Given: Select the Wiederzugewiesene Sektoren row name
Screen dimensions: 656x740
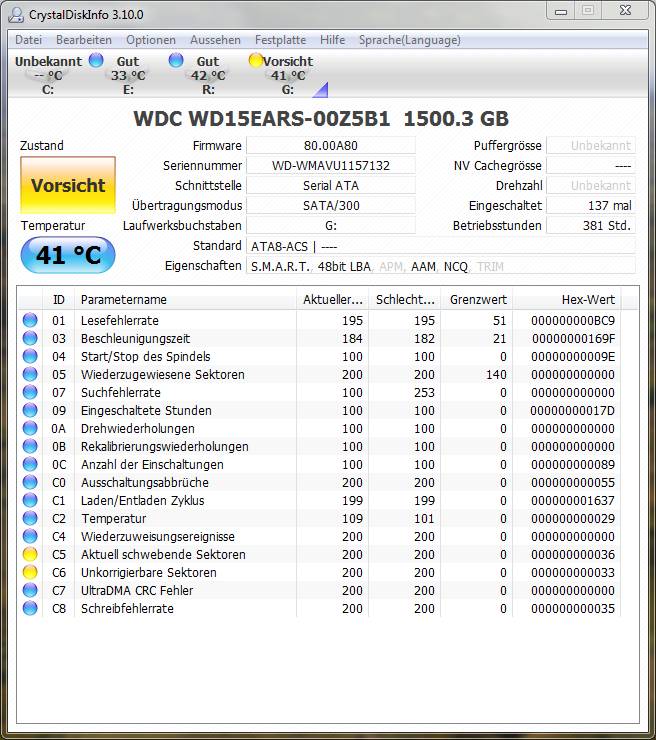Looking at the screenshot, I should 163,374.
